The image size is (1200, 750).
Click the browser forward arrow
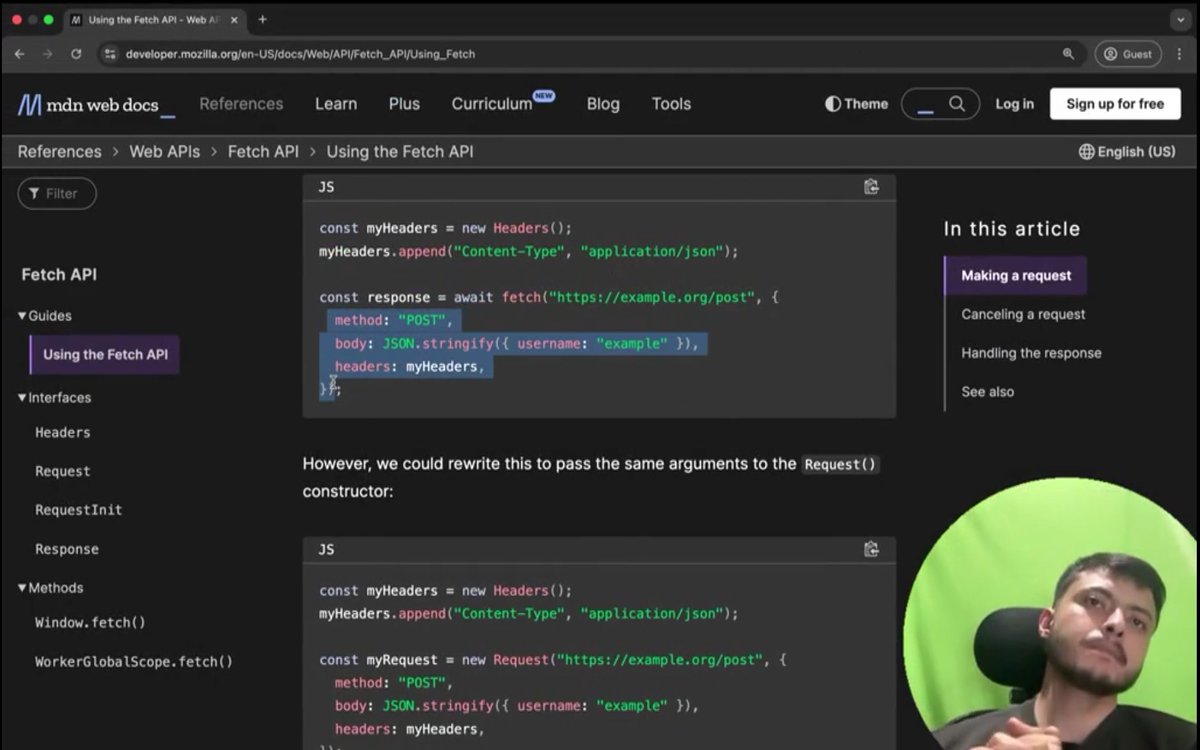click(x=47, y=54)
